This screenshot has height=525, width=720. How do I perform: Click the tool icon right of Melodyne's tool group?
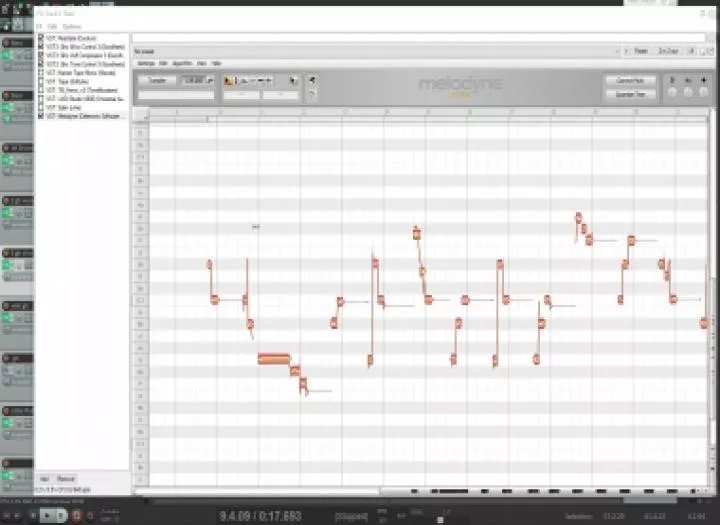pyautogui.click(x=293, y=81)
